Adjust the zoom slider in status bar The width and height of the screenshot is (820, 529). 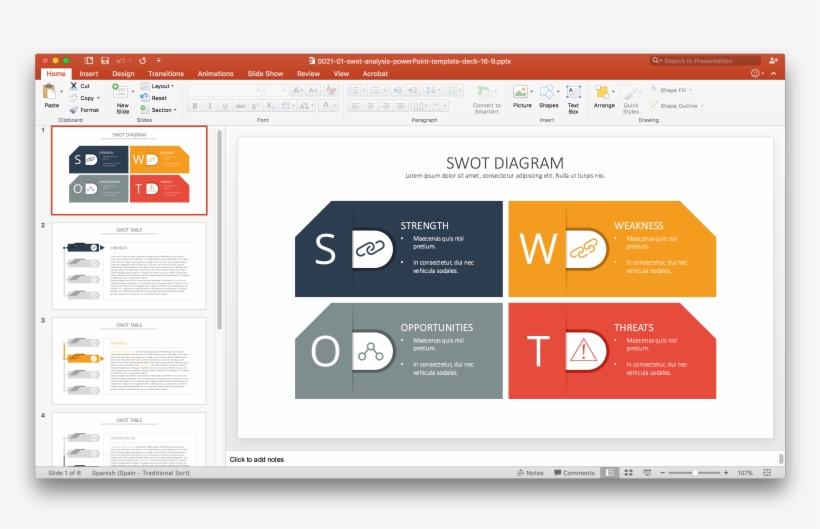coord(694,472)
